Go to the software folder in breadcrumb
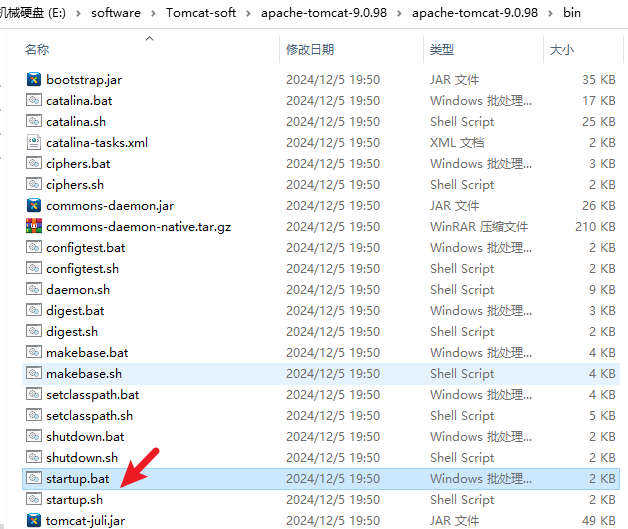 (x=116, y=13)
